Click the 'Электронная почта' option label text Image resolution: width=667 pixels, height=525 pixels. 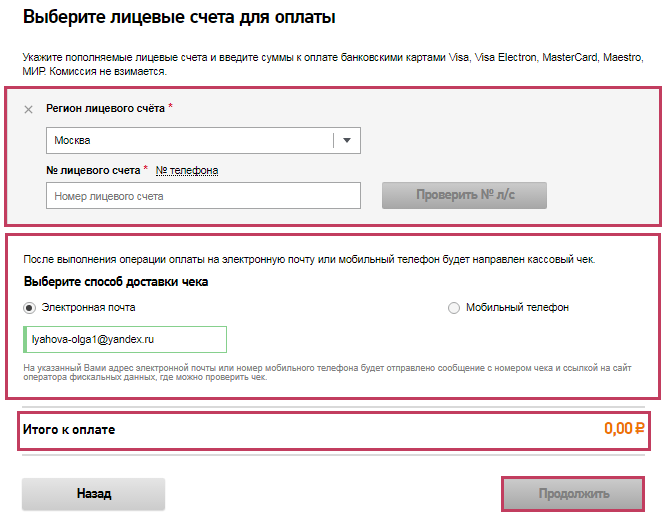[89, 308]
